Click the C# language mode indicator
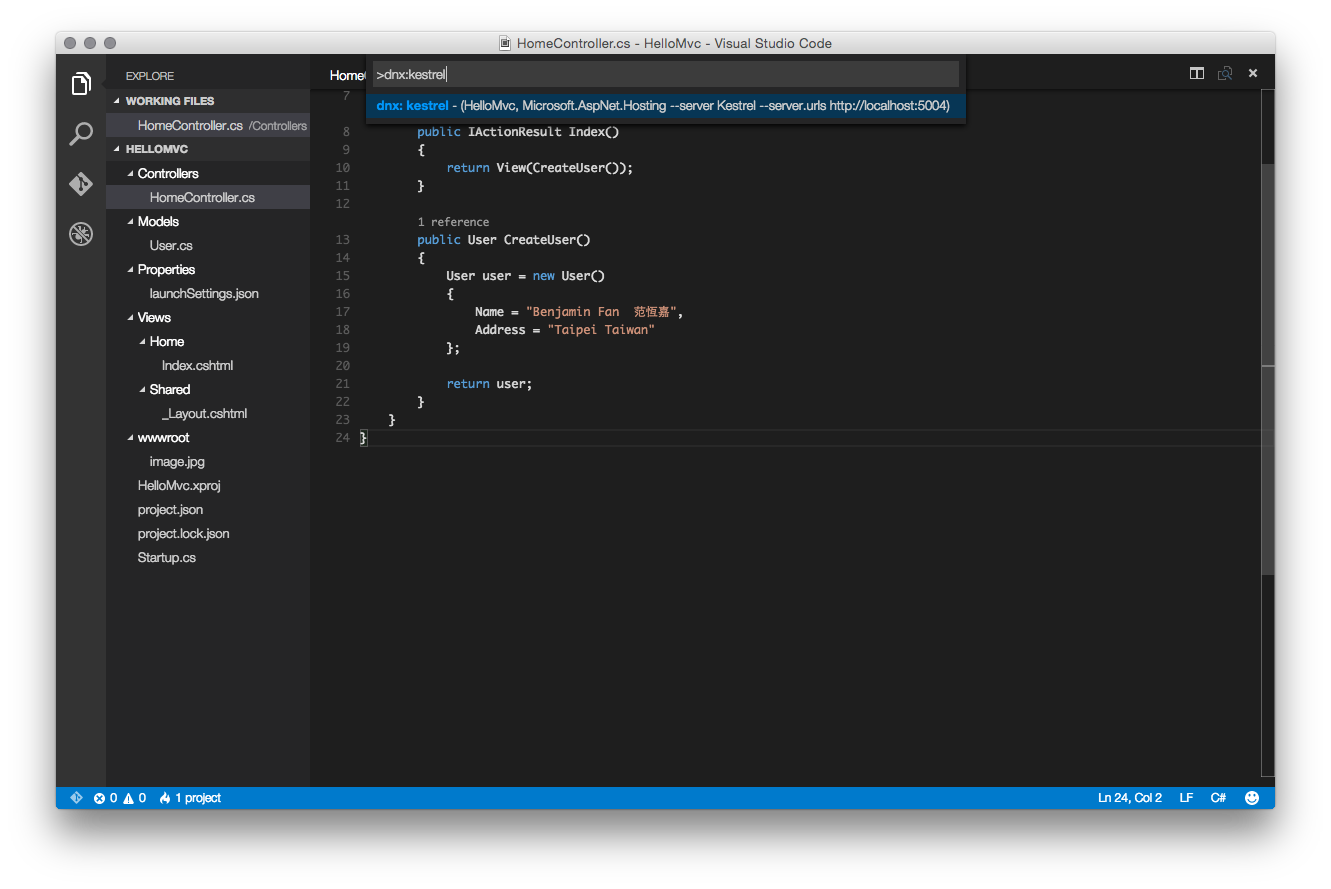Image resolution: width=1331 pixels, height=889 pixels. coord(1218,798)
